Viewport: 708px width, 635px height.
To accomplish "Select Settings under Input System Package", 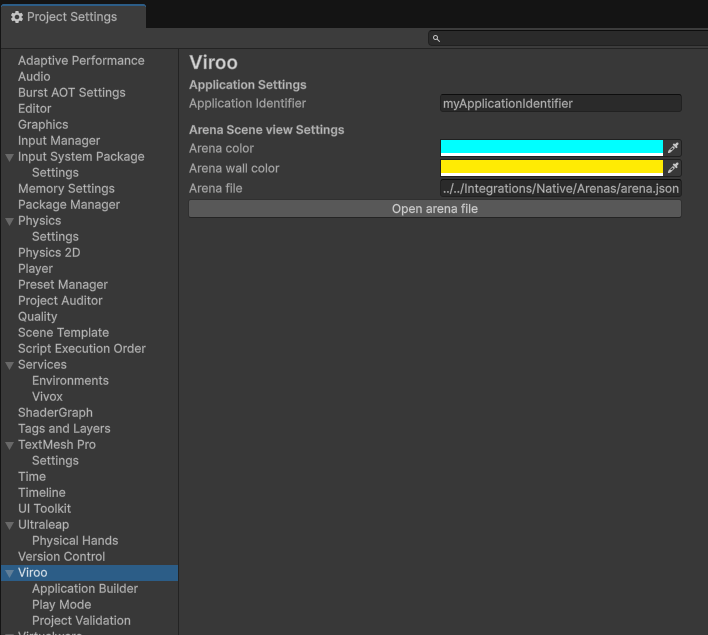I will pos(55,173).
